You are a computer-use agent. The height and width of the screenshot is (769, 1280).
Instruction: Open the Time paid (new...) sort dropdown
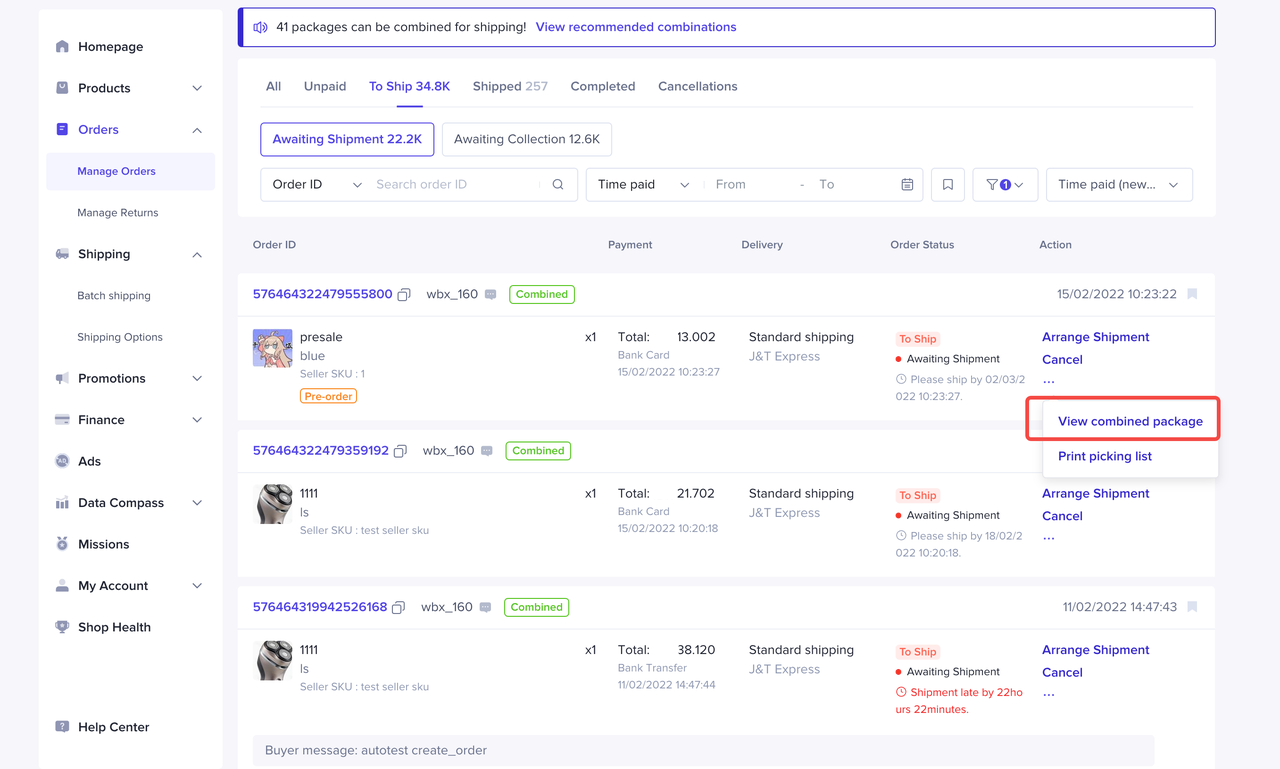pyautogui.click(x=1119, y=184)
